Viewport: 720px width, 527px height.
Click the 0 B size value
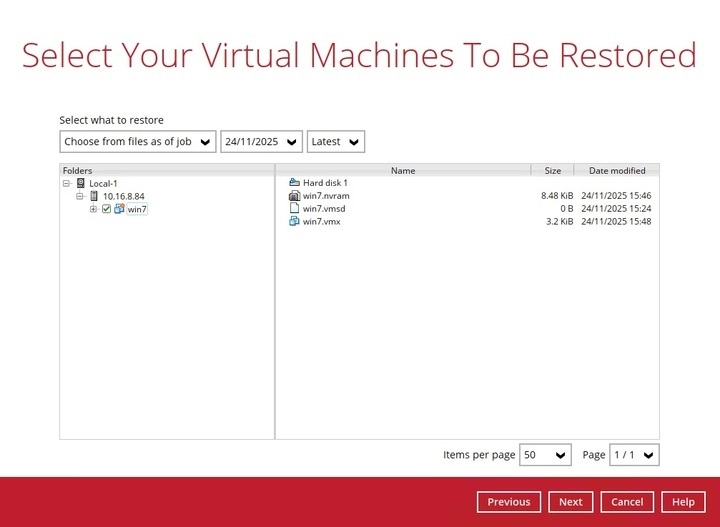566,208
